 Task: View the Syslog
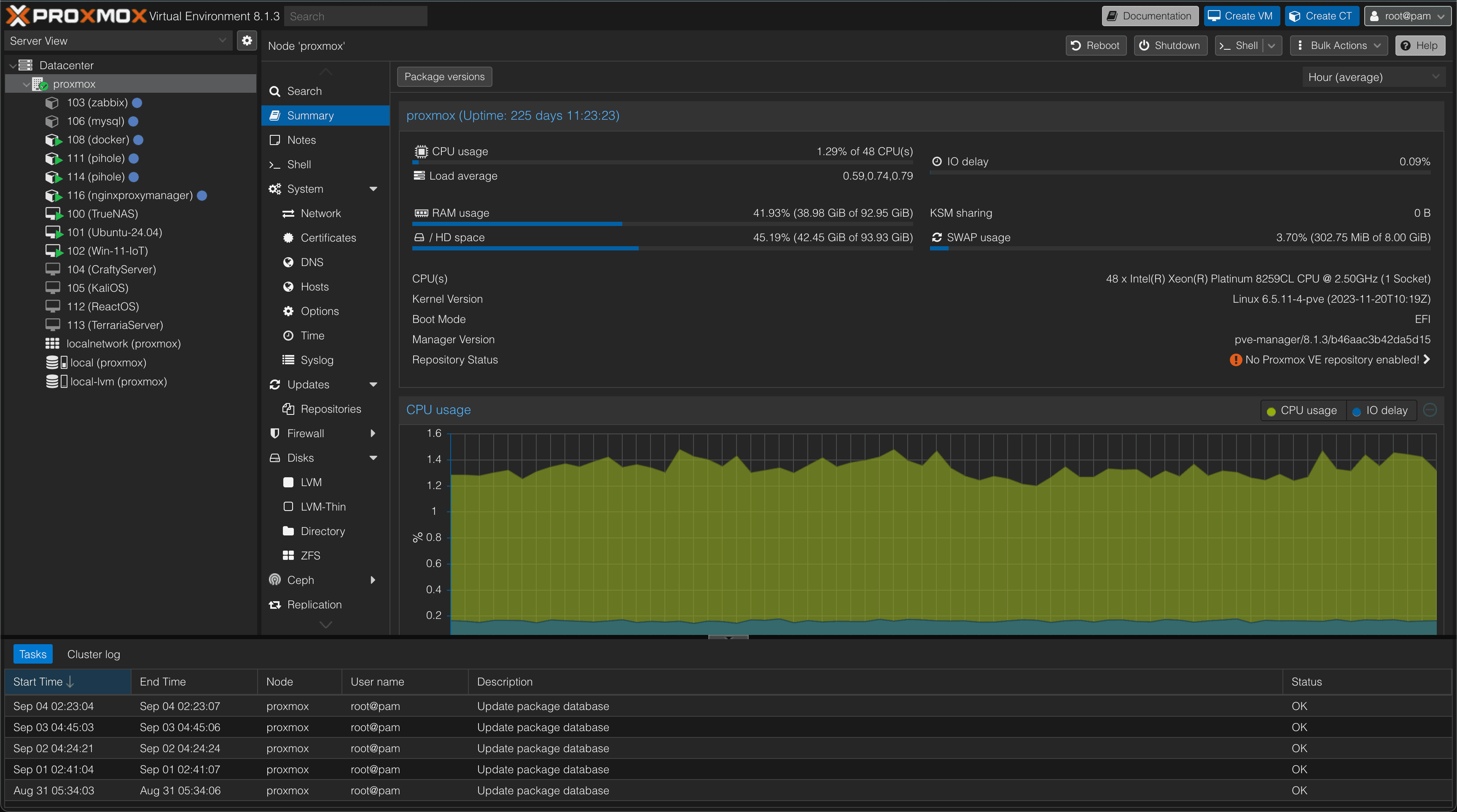(x=317, y=360)
